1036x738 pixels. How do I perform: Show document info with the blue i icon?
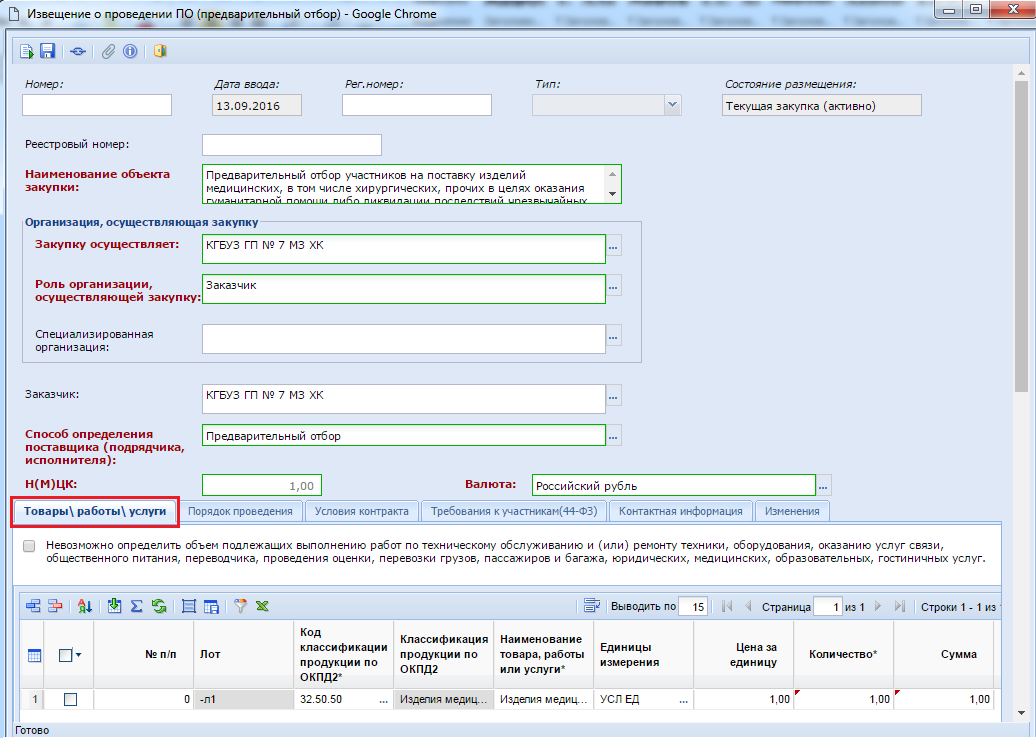(x=130, y=51)
